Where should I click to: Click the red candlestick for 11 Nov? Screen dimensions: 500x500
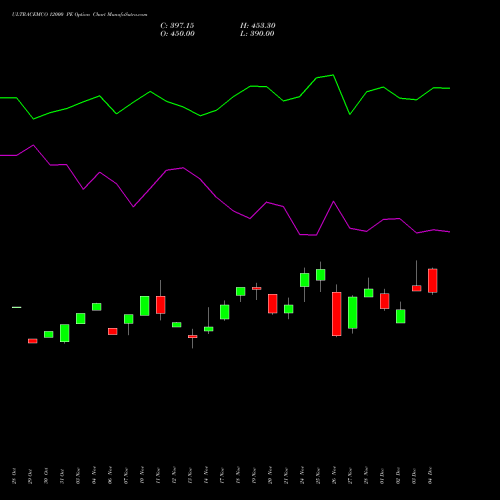(161, 305)
